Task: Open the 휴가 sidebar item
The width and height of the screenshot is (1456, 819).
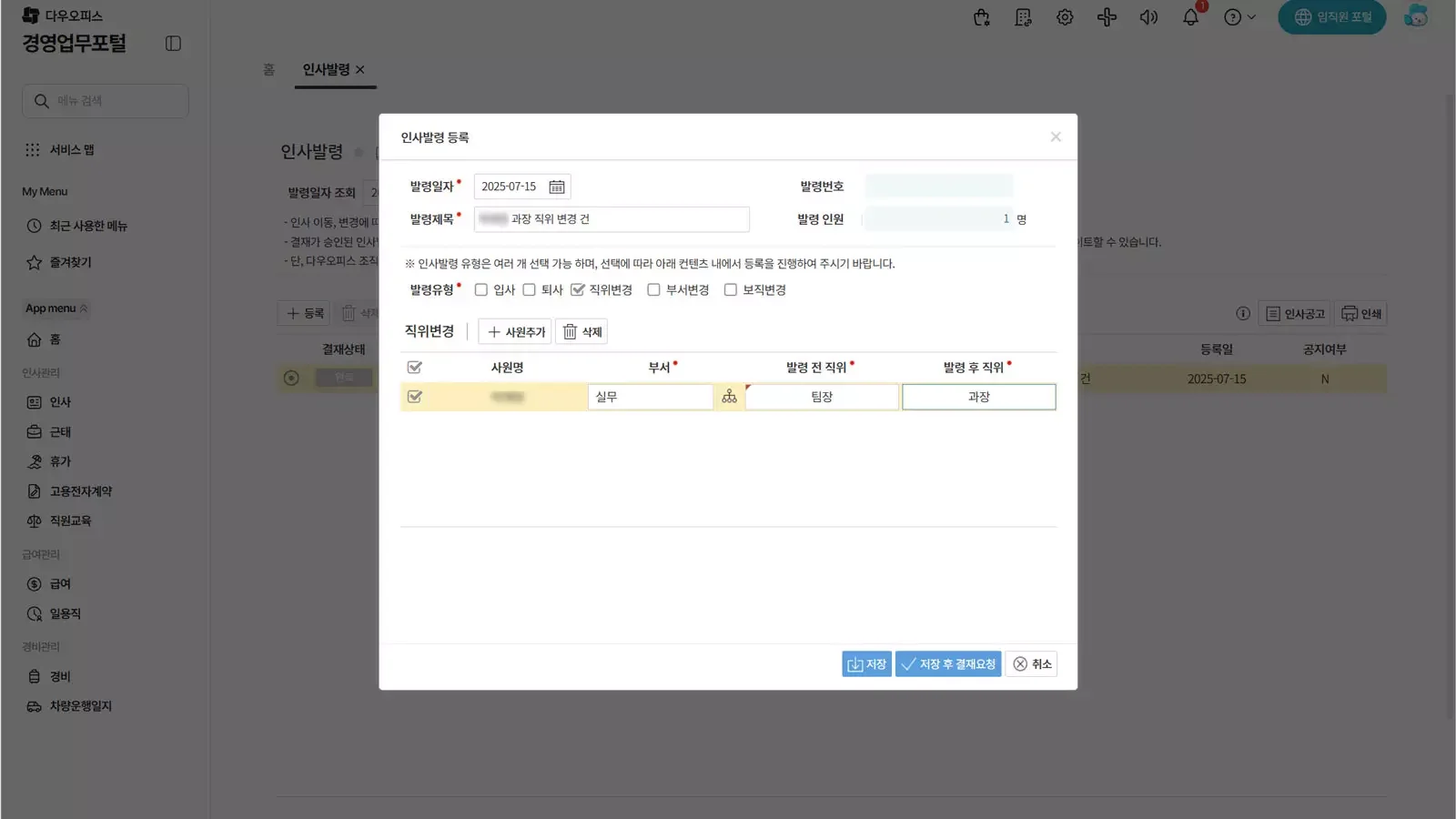Action: pos(60,461)
